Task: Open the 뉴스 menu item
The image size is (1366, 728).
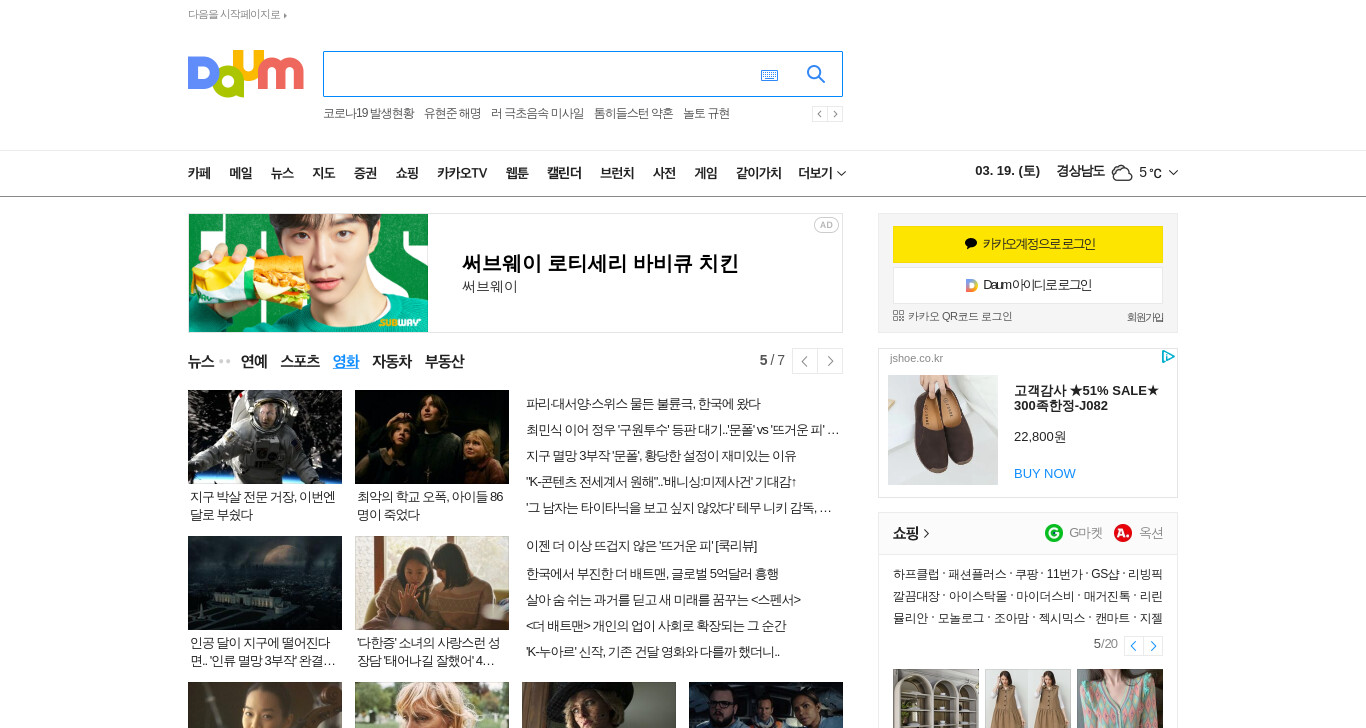Action: click(282, 173)
